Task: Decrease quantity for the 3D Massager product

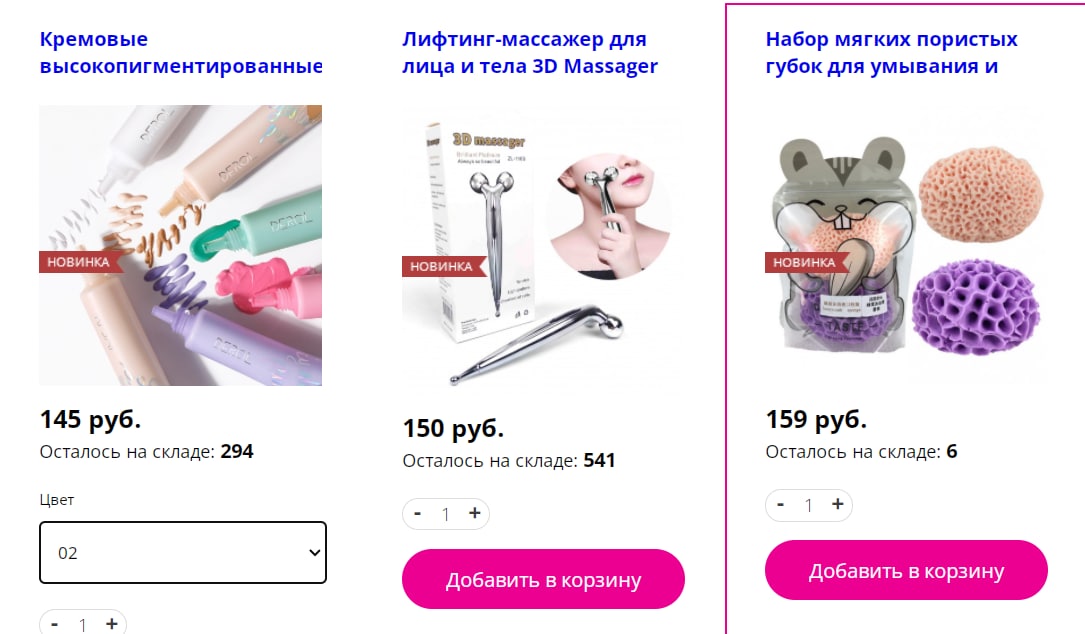Action: coord(417,514)
